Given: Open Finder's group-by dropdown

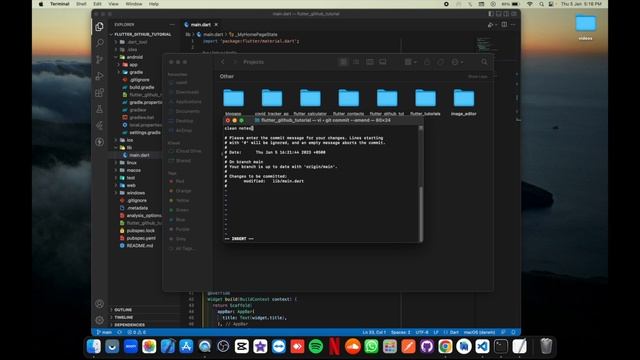Looking at the screenshot, I should pos(410,62).
